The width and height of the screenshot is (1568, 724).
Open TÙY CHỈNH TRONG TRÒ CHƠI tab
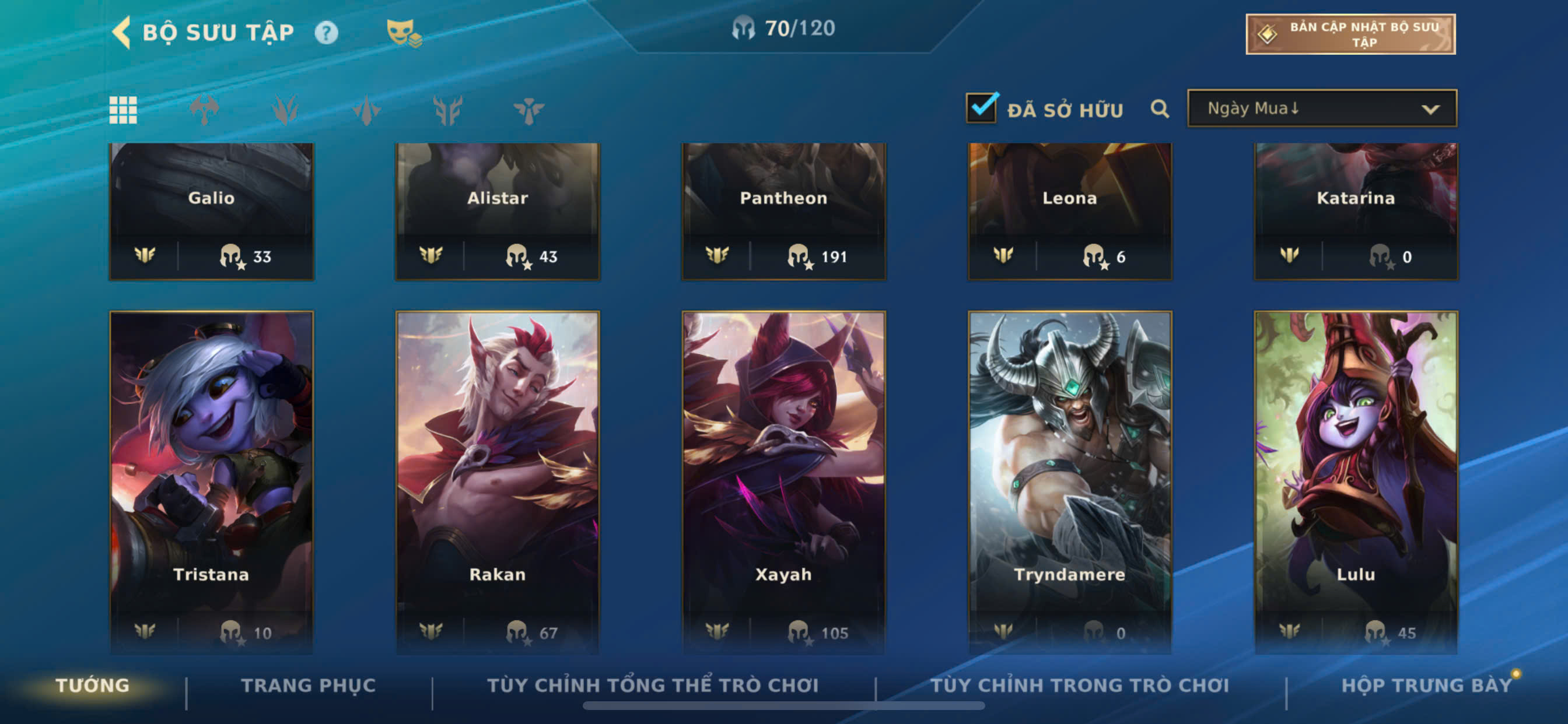click(x=1079, y=685)
